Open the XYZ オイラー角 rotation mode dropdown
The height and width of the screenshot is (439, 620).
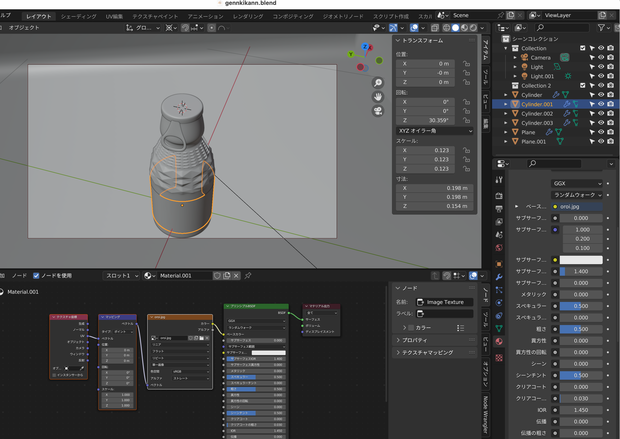click(x=435, y=131)
